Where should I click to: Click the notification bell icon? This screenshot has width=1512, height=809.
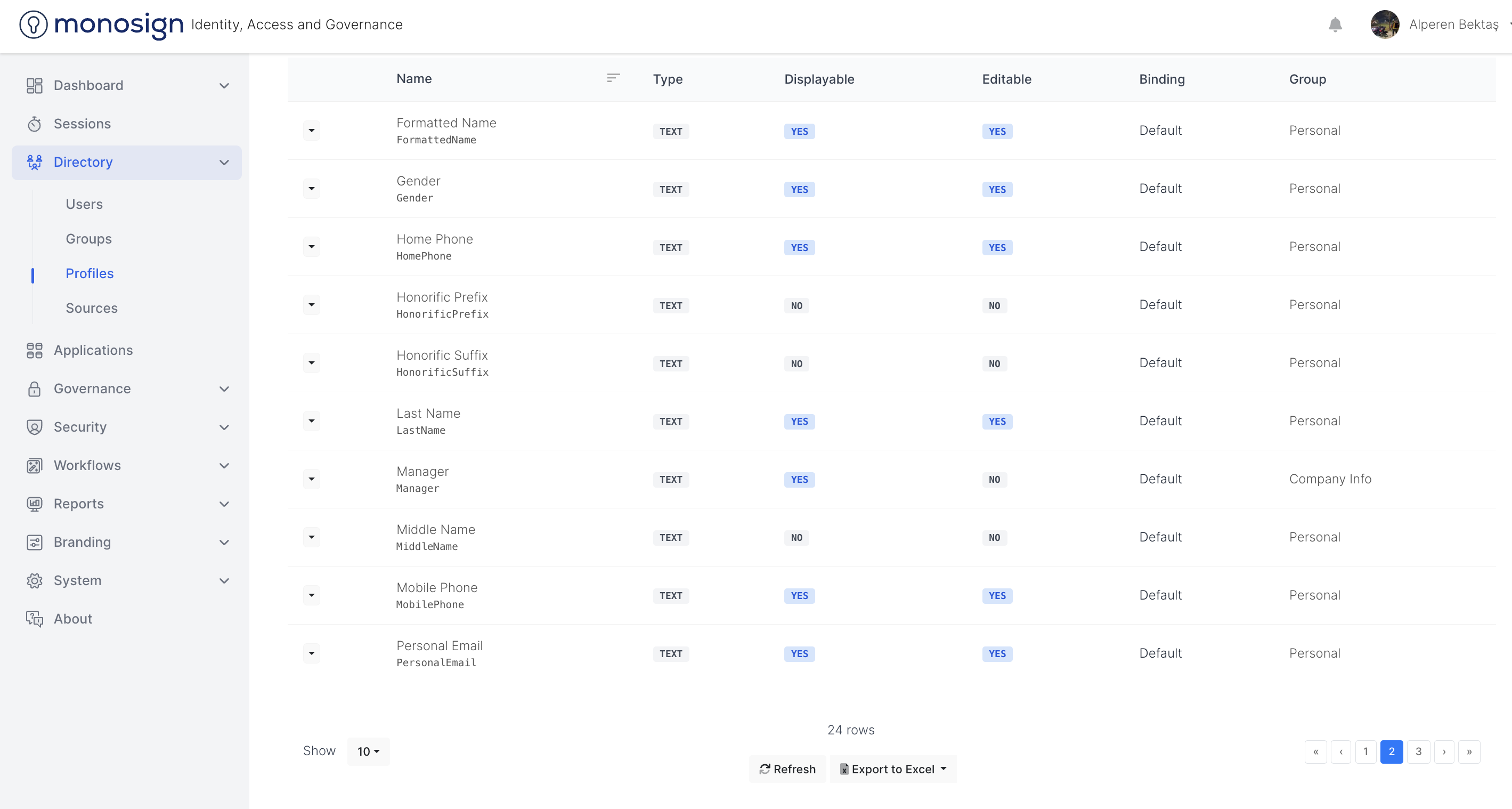[x=1335, y=25]
